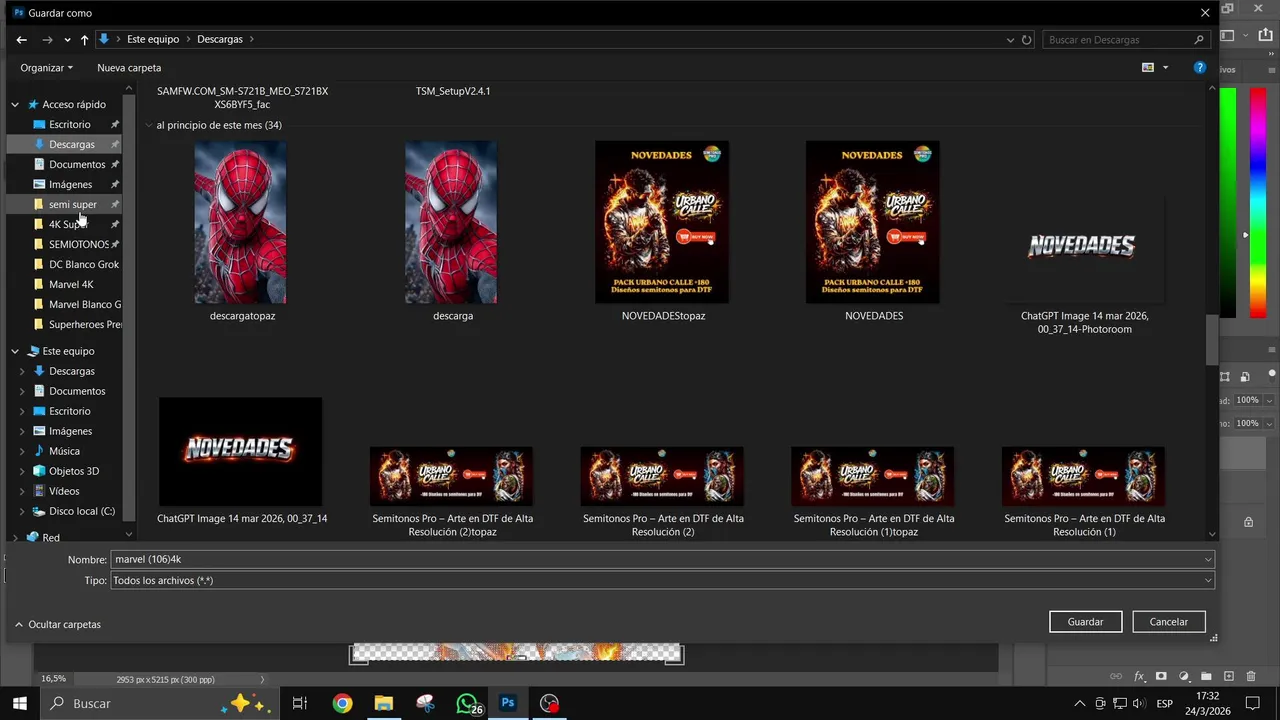Toggle Ocultar carpetas
The width and height of the screenshot is (1280, 720).
coord(58,625)
